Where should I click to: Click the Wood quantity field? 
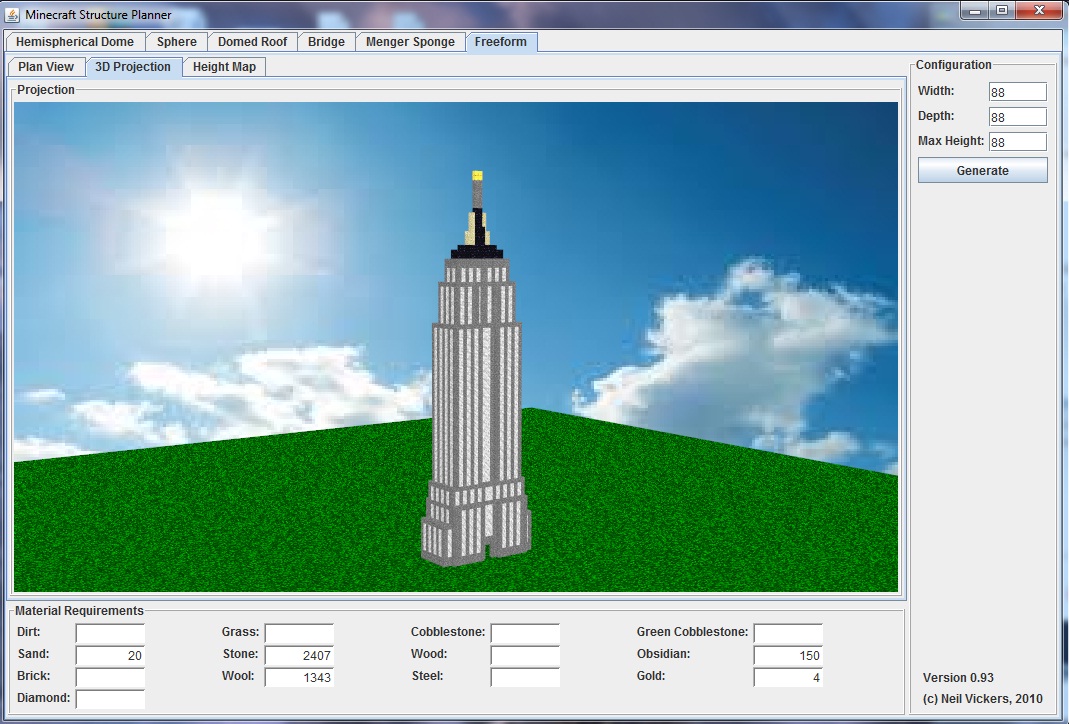(525, 655)
